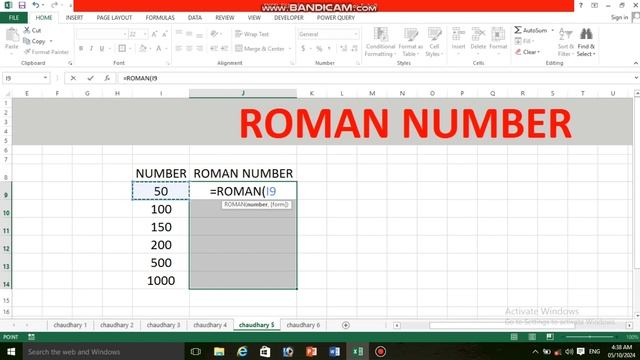Open the font size dropdown
The image size is (640, 360).
click(145, 34)
